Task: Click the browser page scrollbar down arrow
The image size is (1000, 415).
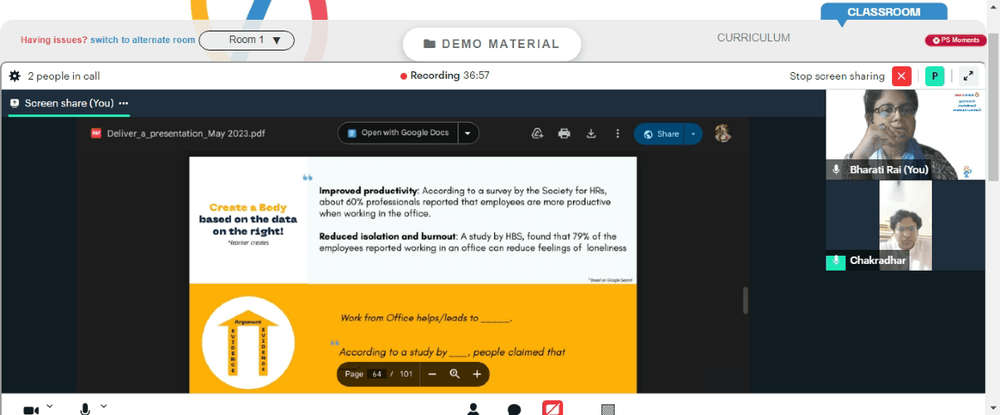Action: (992, 410)
